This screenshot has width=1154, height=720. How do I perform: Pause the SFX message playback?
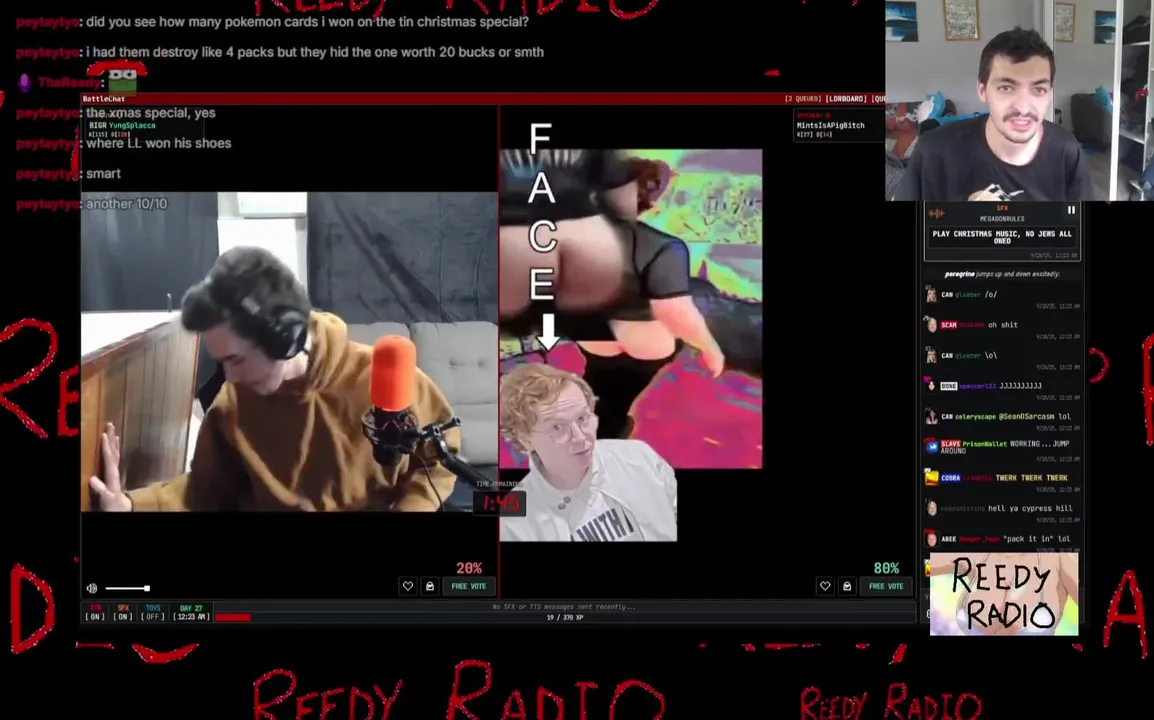(1072, 210)
